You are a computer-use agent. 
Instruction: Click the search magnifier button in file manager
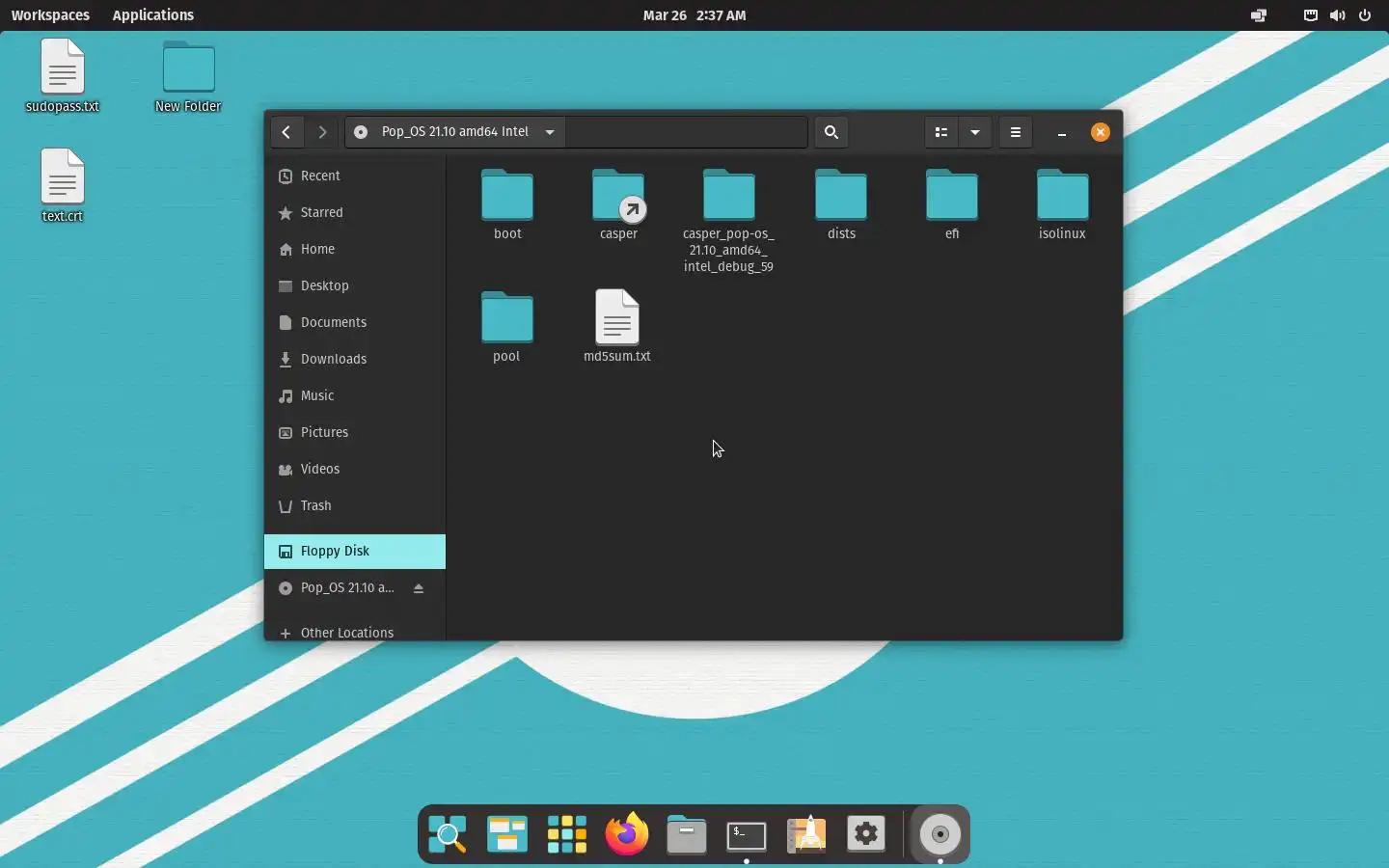click(831, 132)
